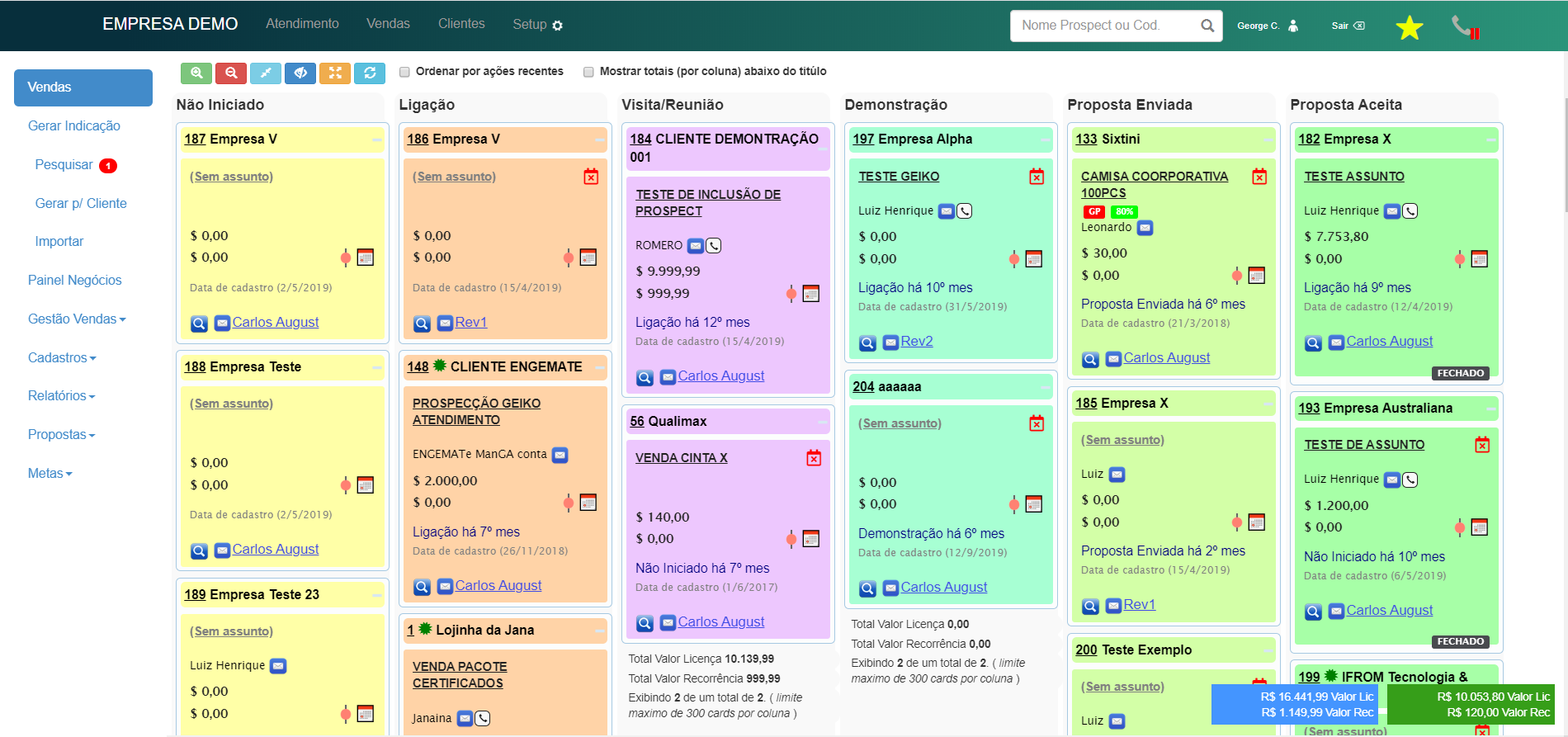Open the Atendimento menu
The height and width of the screenshot is (737, 1568).
point(302,24)
